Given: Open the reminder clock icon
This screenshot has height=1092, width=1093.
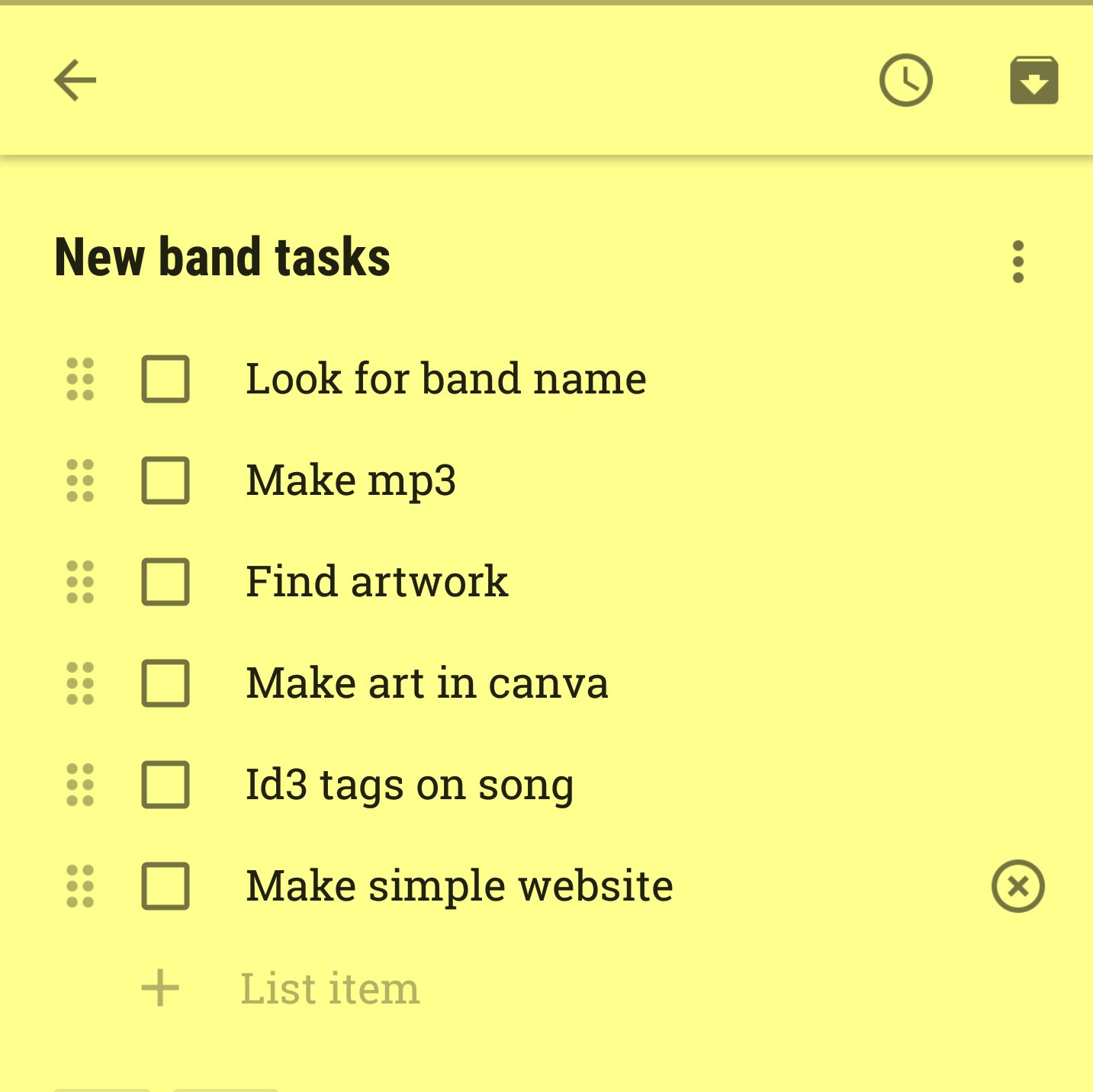Looking at the screenshot, I should tap(905, 80).
